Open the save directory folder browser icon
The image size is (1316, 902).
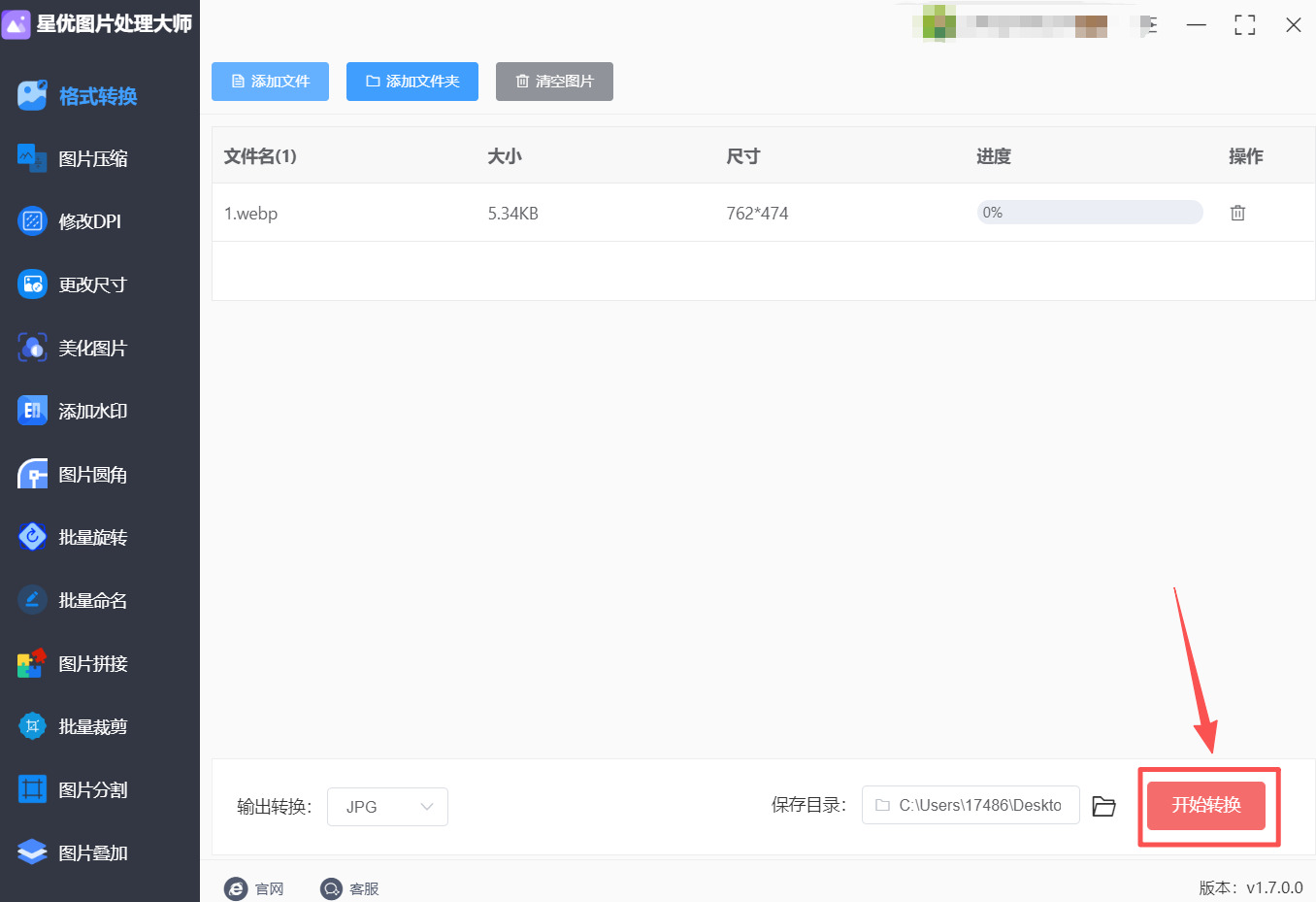[x=1103, y=805]
